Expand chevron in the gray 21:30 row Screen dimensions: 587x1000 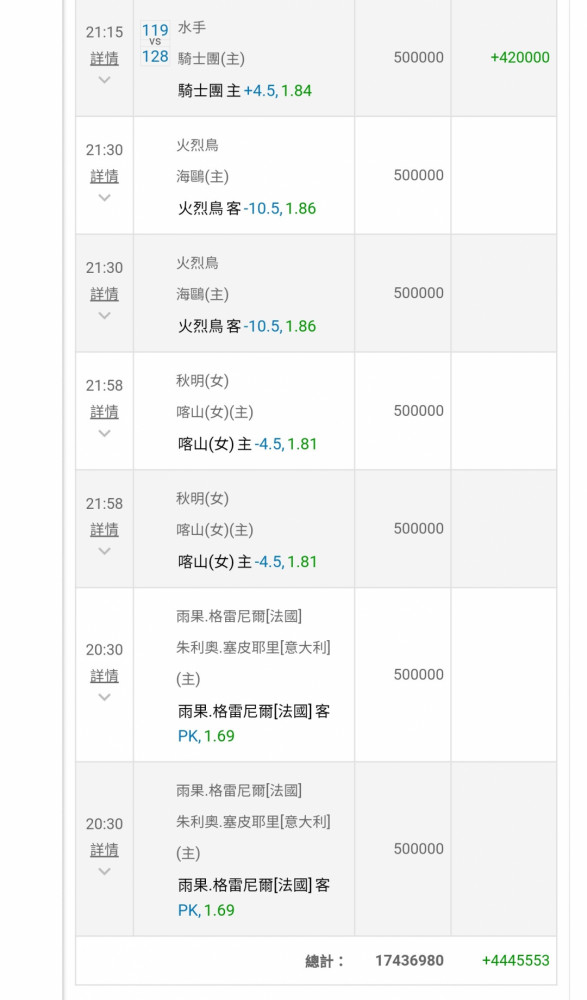104,316
